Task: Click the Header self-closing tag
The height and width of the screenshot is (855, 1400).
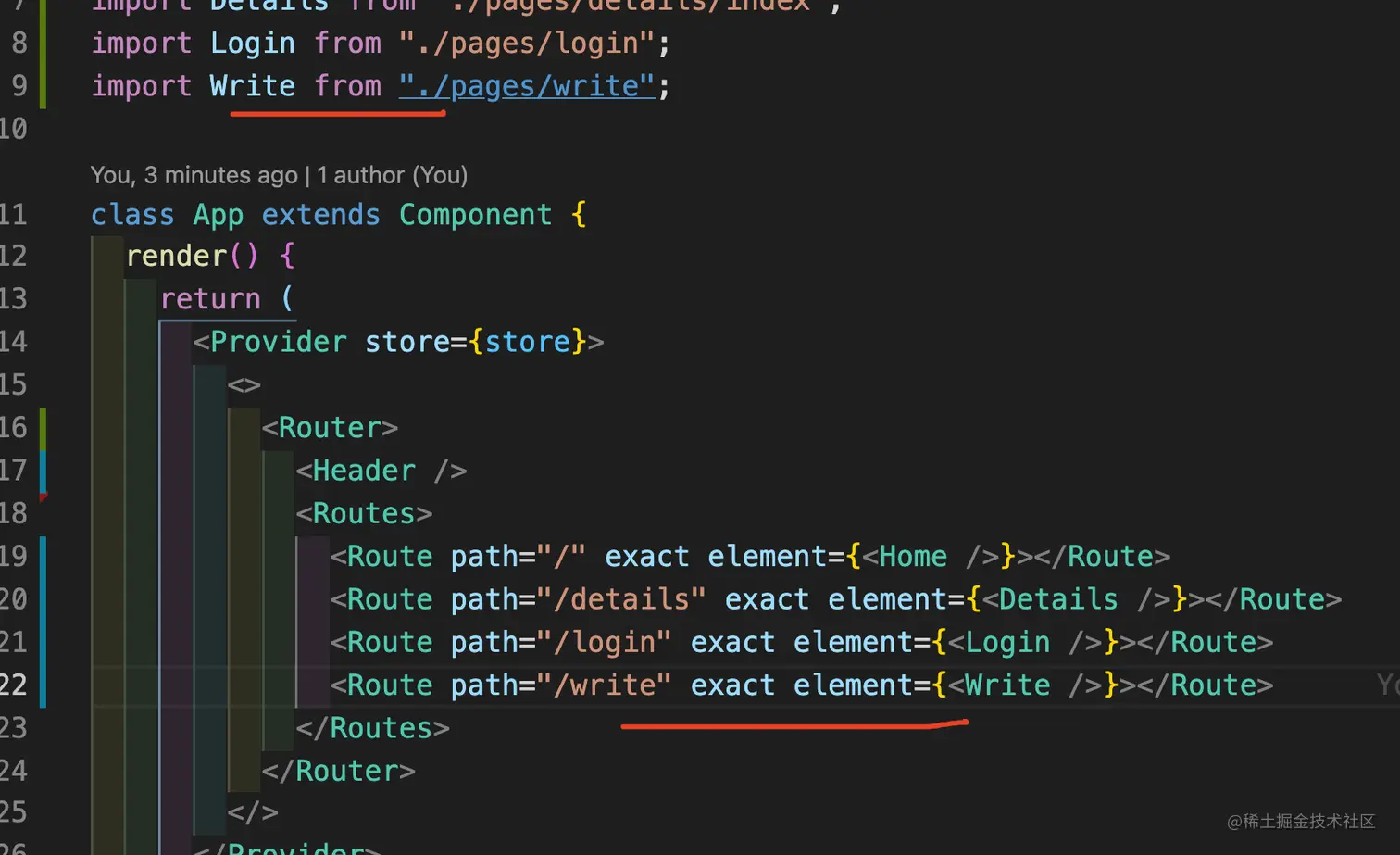Action: [x=381, y=471]
